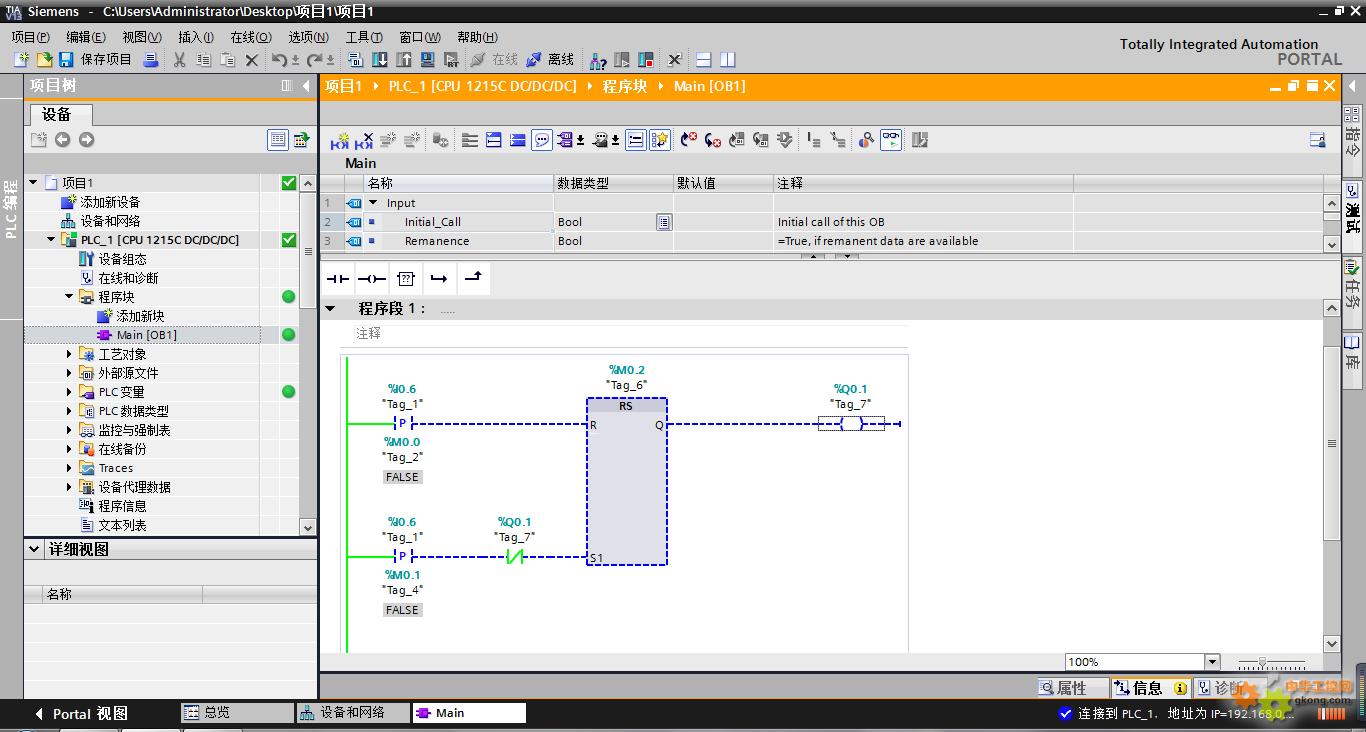Screen dimensions: 1366x732
Task: Go back in the project tree
Action: point(62,140)
